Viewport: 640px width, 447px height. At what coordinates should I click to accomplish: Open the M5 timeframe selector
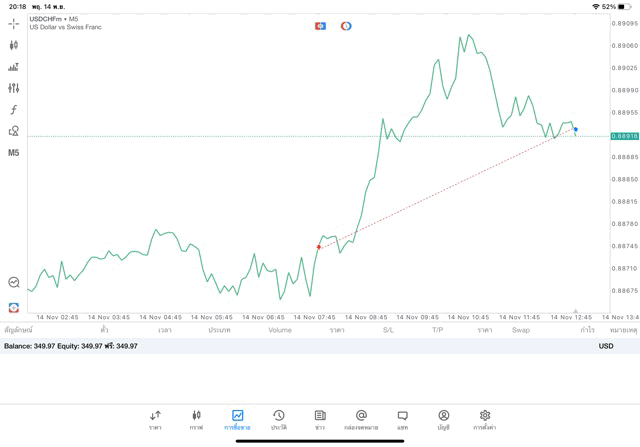coord(13,153)
